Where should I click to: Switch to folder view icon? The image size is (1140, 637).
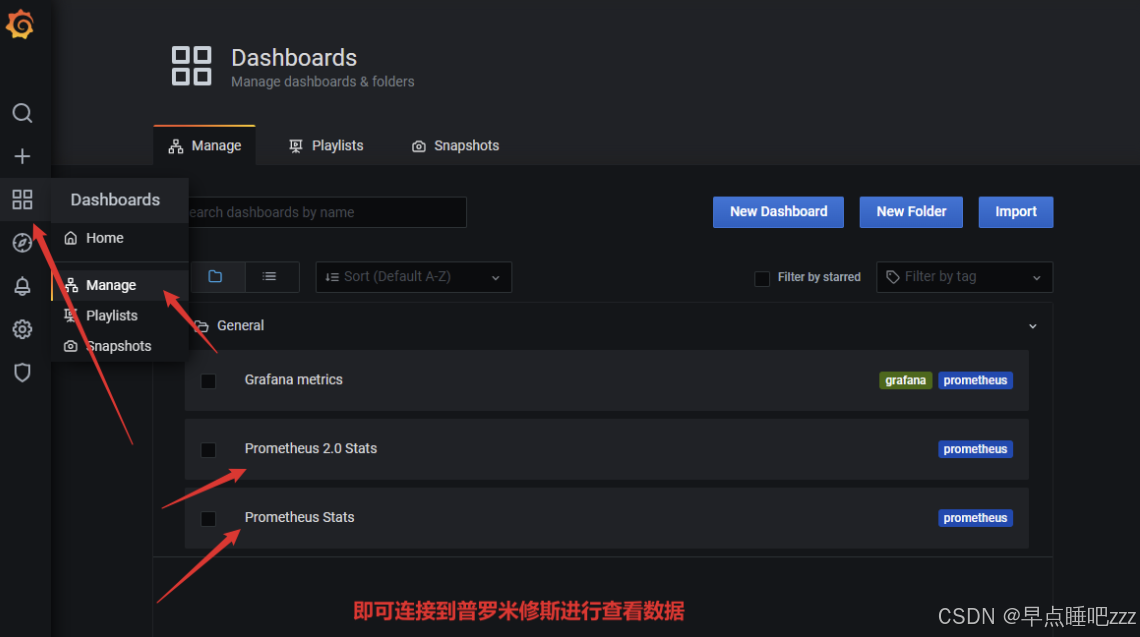[x=215, y=276]
